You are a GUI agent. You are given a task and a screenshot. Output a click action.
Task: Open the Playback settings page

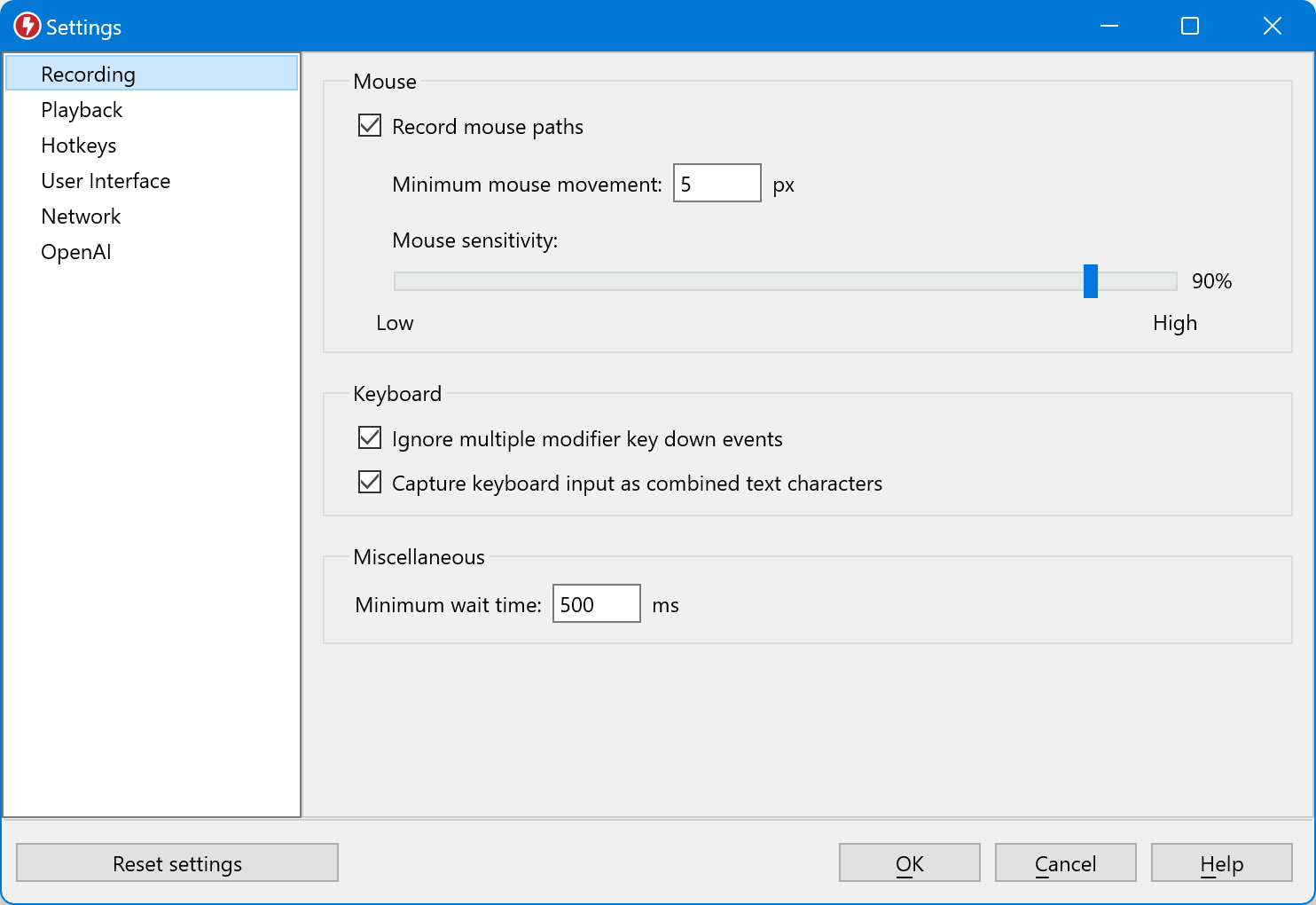click(82, 110)
